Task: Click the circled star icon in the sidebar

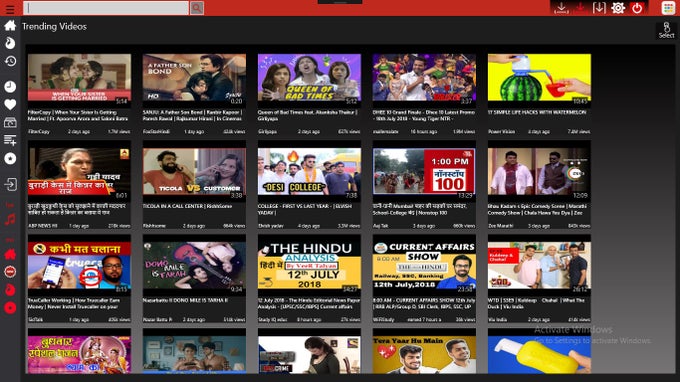Action: click(10, 159)
